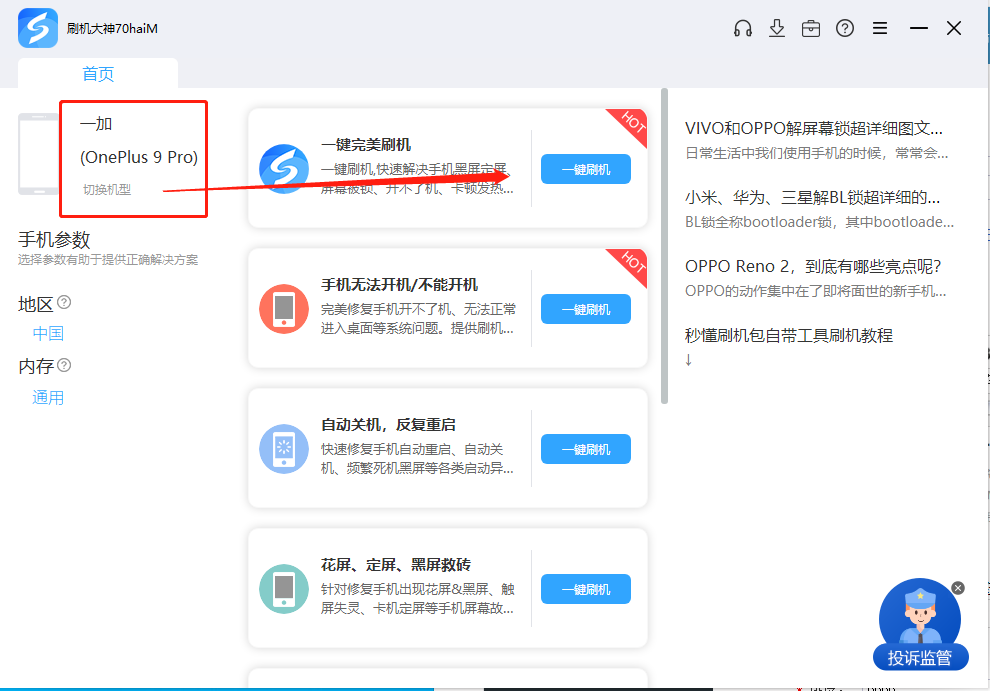Image resolution: width=990 pixels, height=691 pixels.
Task: Open customer service headset icon
Action: pos(742,28)
